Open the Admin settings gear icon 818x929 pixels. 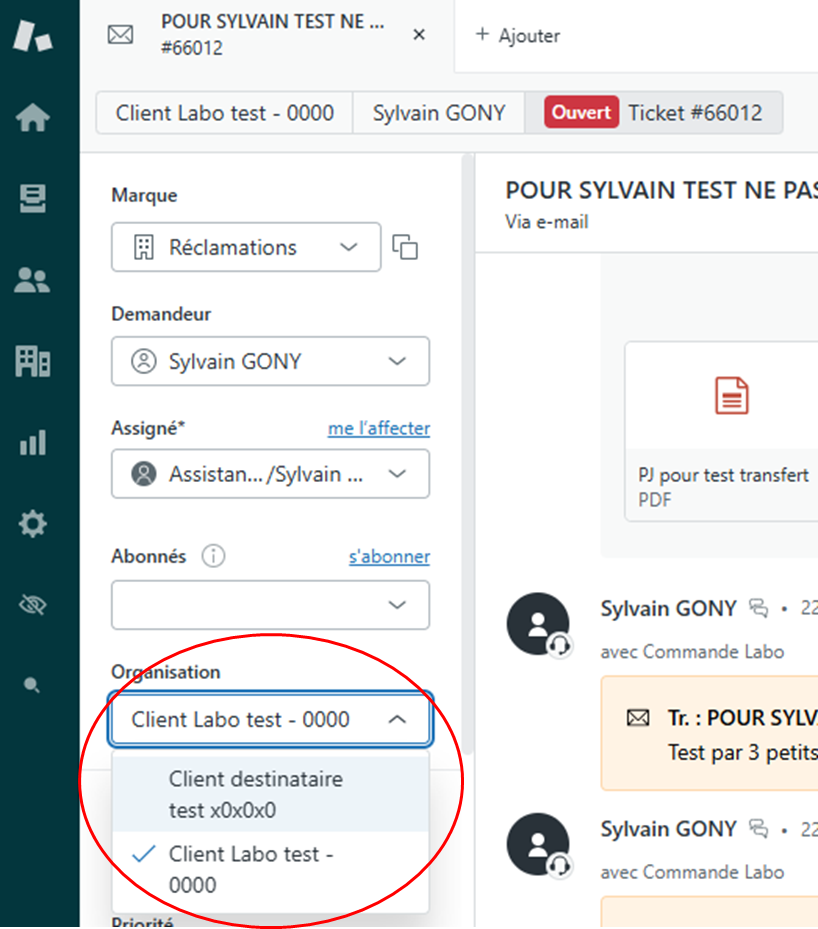[33, 523]
